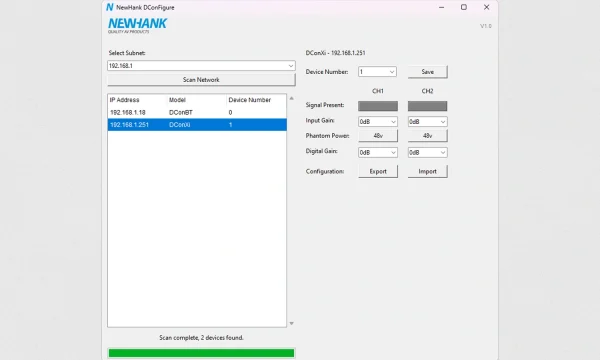Click the device number 0 cell
This screenshot has height=360, width=600.
point(230,112)
